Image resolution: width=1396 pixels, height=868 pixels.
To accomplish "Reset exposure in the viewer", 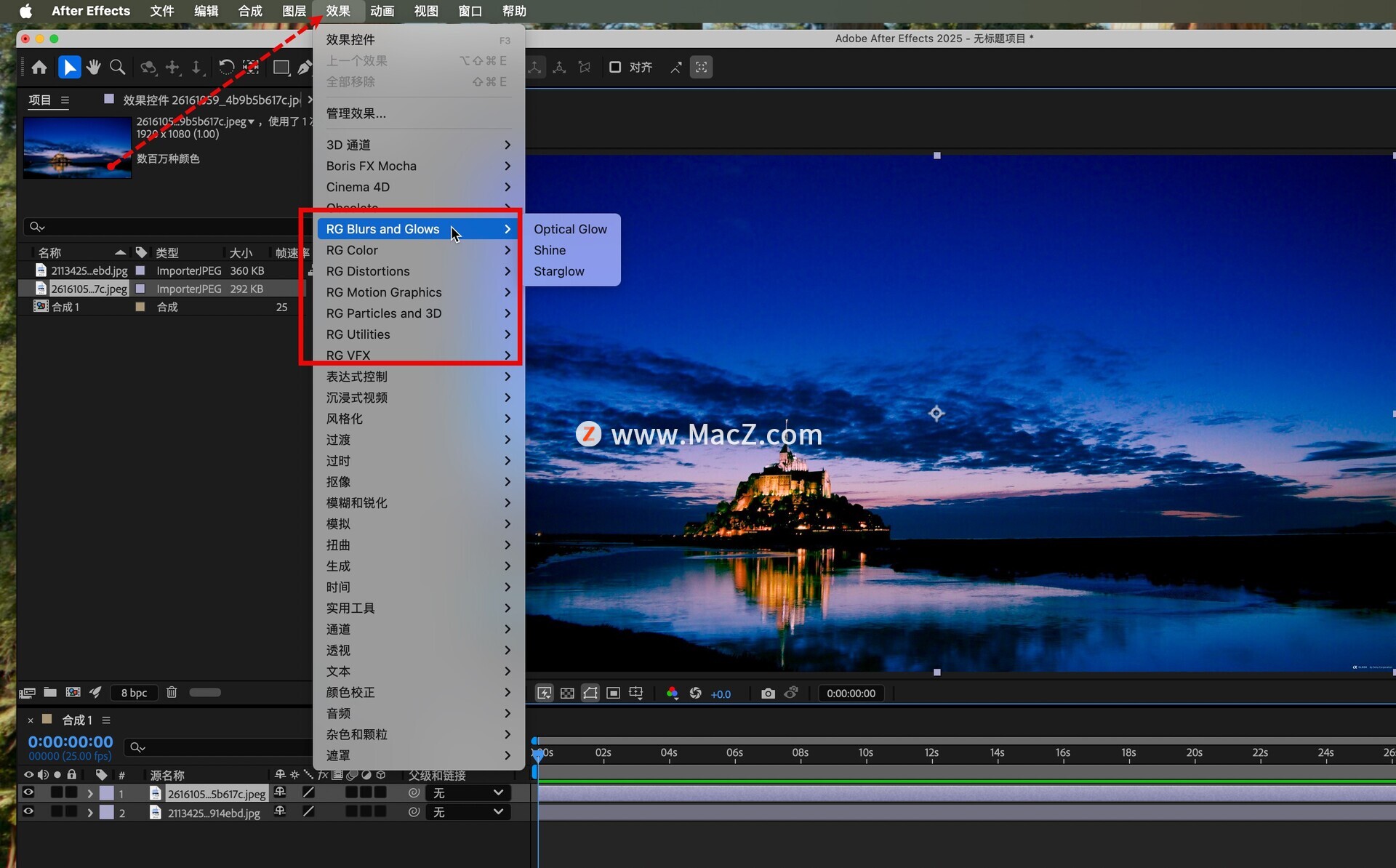I will pyautogui.click(x=695, y=694).
